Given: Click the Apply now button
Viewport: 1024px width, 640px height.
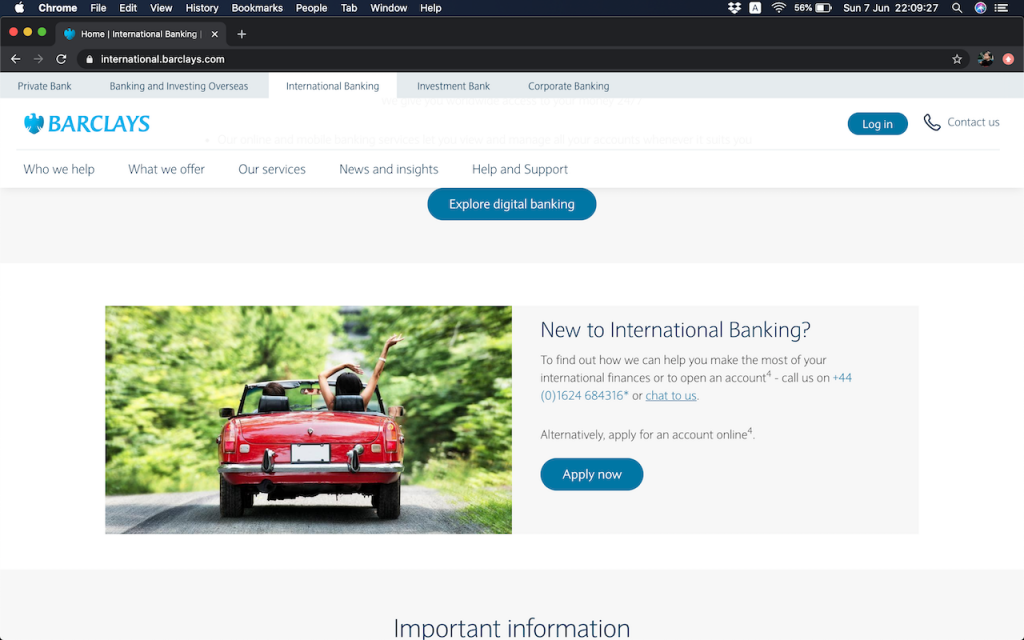Looking at the screenshot, I should 592,474.
